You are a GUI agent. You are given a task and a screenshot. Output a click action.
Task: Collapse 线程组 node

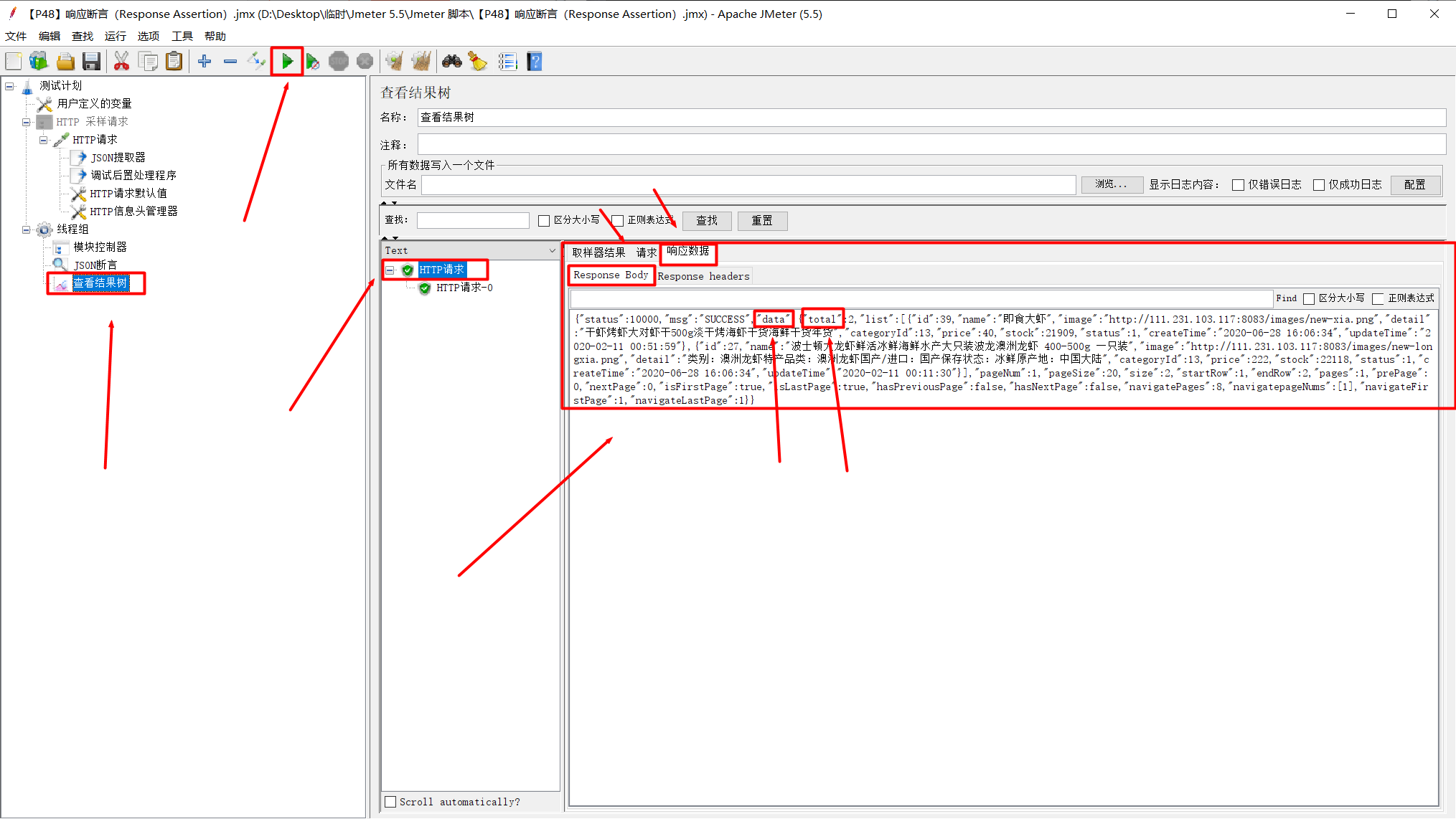pyautogui.click(x=27, y=229)
